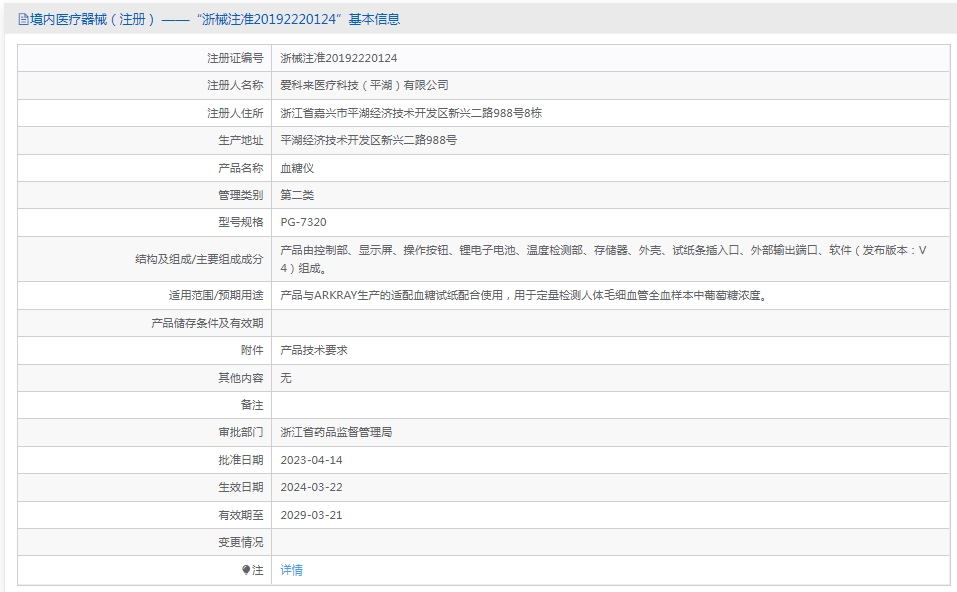
Task: Click the 注册人名称 row label
Action: [235, 85]
